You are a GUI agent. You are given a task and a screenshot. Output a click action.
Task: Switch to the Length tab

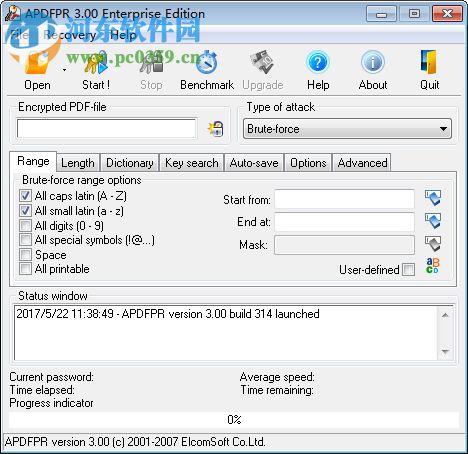pos(78,163)
